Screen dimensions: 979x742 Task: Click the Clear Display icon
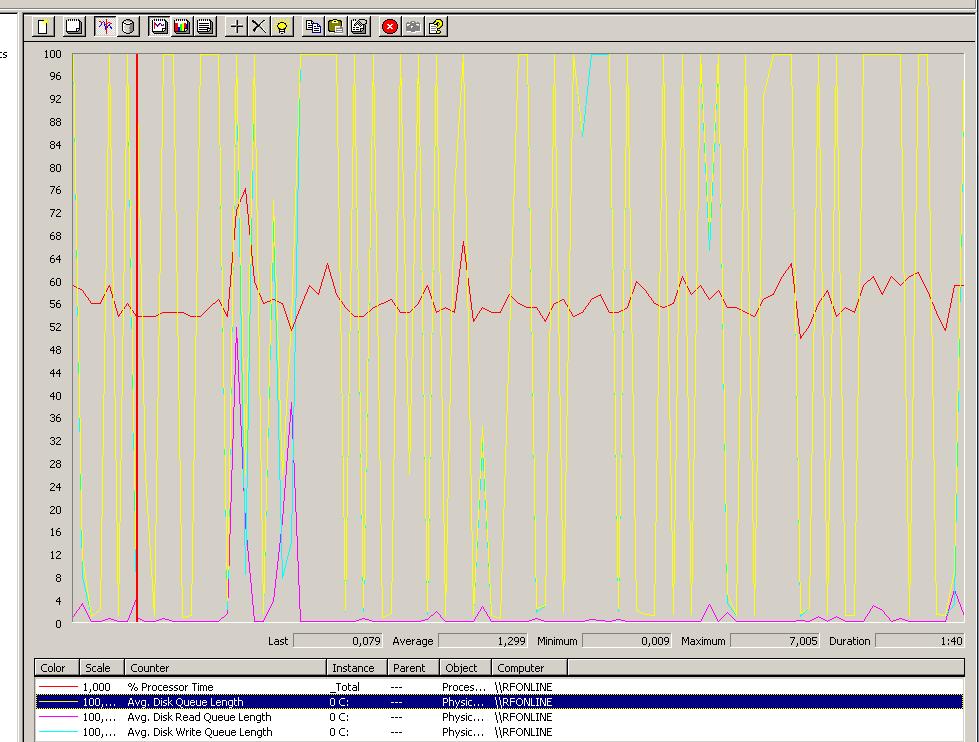(73, 27)
